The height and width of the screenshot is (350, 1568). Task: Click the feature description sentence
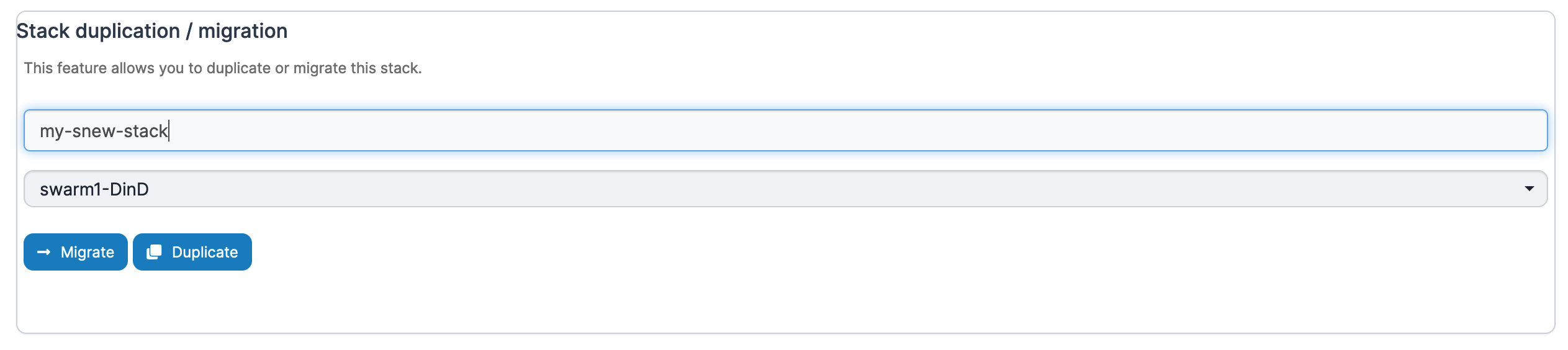pyautogui.click(x=223, y=68)
